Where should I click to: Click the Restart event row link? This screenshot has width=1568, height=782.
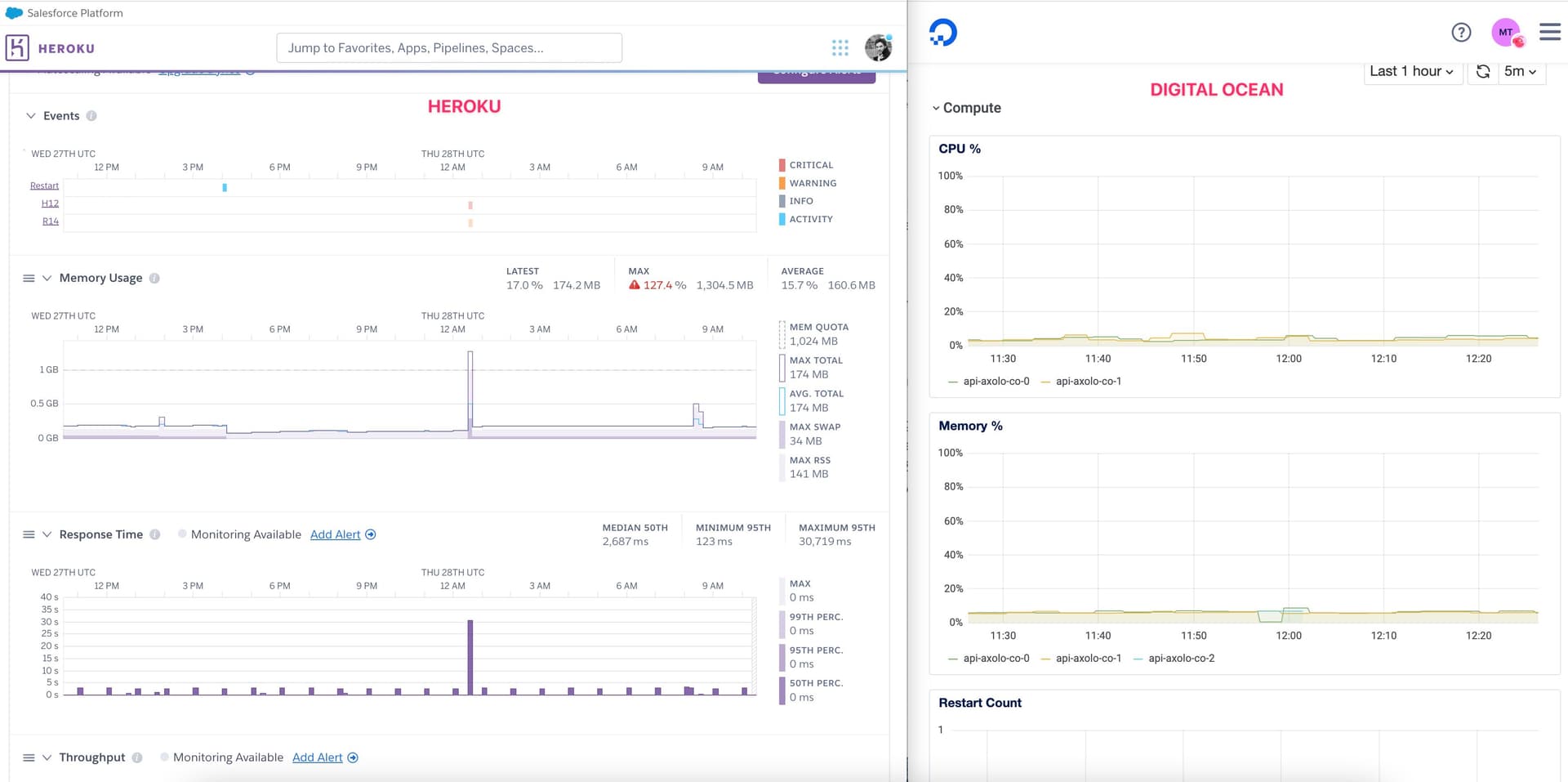tap(45, 186)
